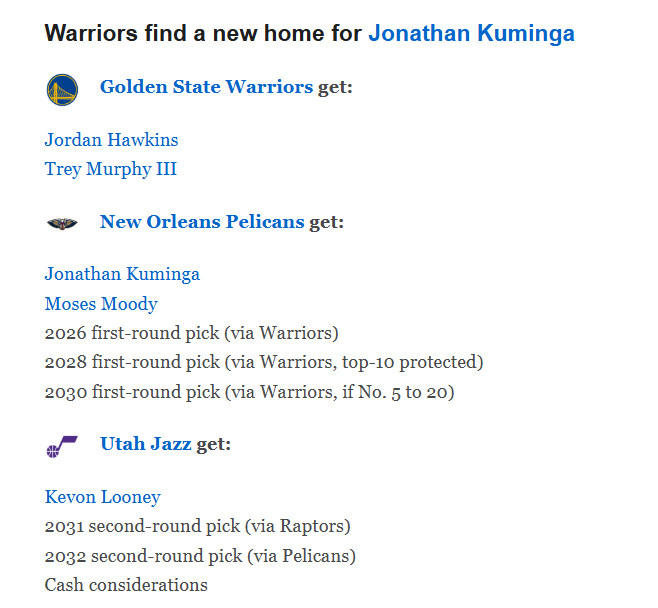This screenshot has height=608, width=658.
Task: Select Jonathan Kuminga under Pelicans get list
Action: (x=122, y=274)
